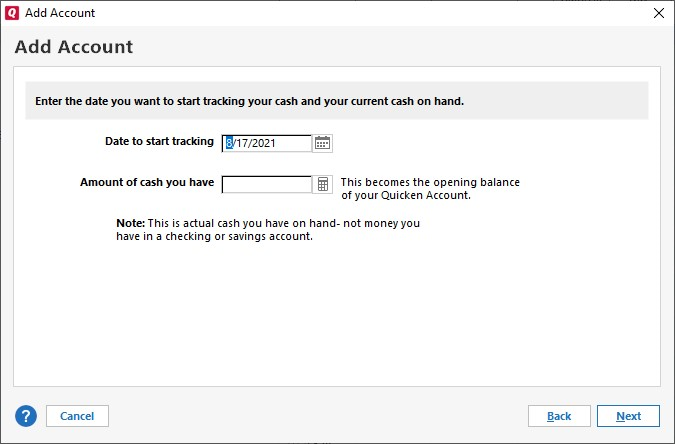Click the instruction banner about tracking cash
This screenshot has width=675, height=444.
(x=249, y=101)
